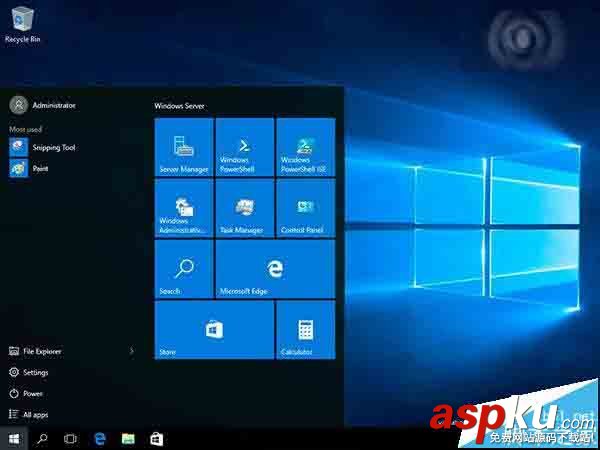This screenshot has width=600, height=450.
Task: Click the taskbar search magnifier icon
Action: tap(42, 439)
